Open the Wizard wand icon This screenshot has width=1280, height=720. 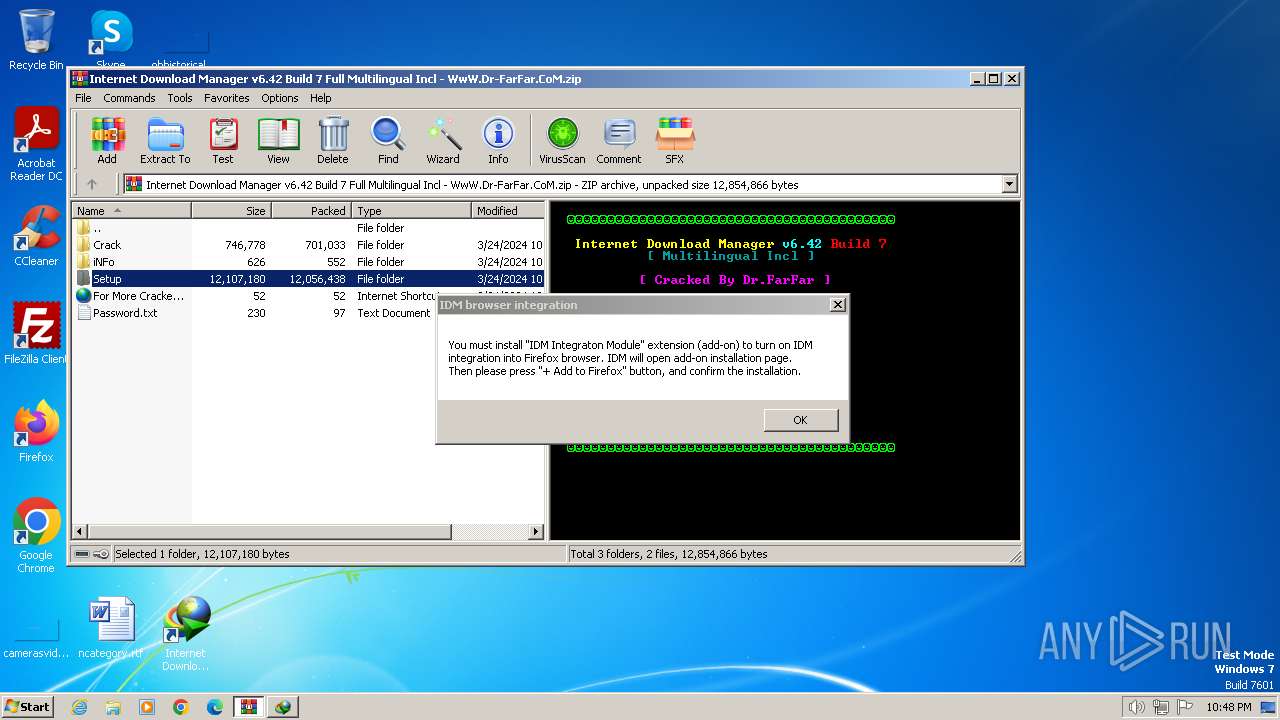(443, 141)
